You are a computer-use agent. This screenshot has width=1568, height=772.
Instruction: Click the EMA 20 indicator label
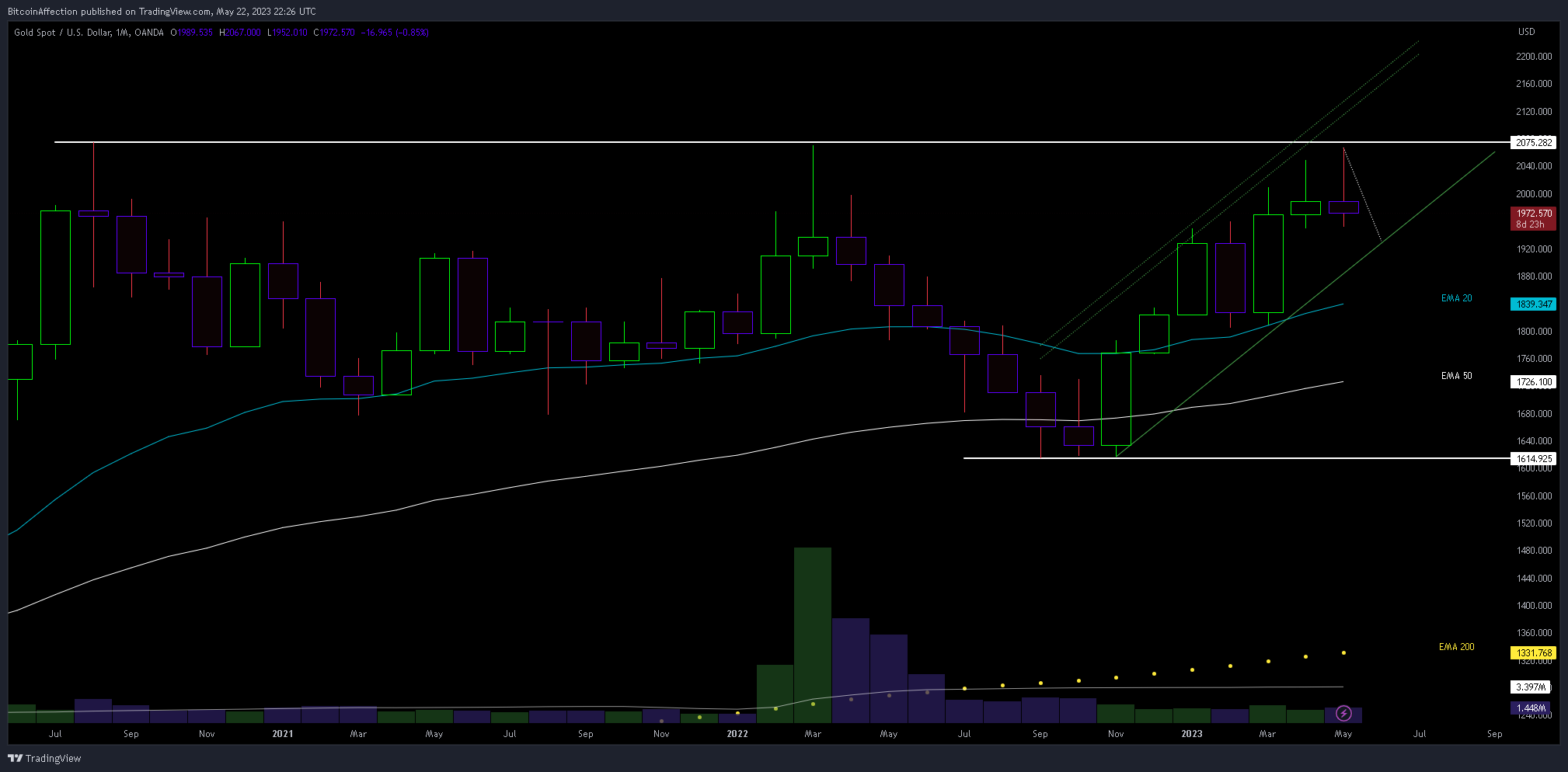click(1456, 298)
